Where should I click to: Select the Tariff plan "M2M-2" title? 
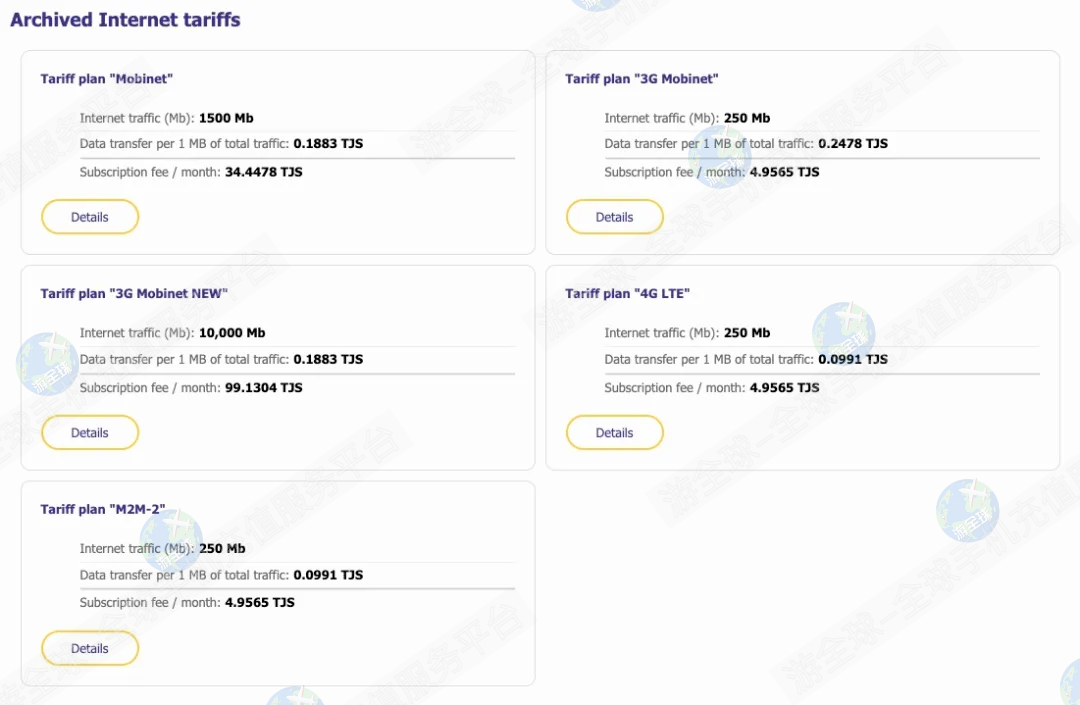(x=102, y=510)
